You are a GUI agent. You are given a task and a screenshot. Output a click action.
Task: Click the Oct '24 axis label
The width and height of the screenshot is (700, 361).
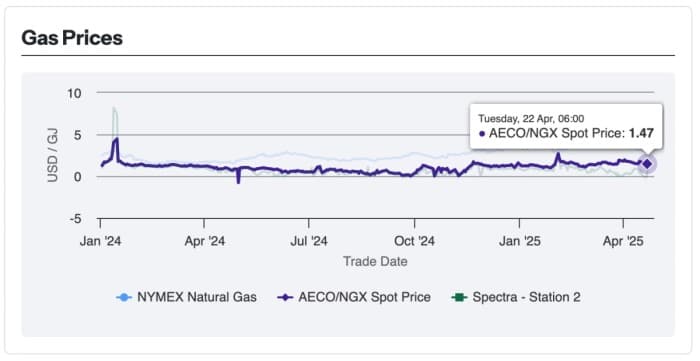click(x=414, y=241)
